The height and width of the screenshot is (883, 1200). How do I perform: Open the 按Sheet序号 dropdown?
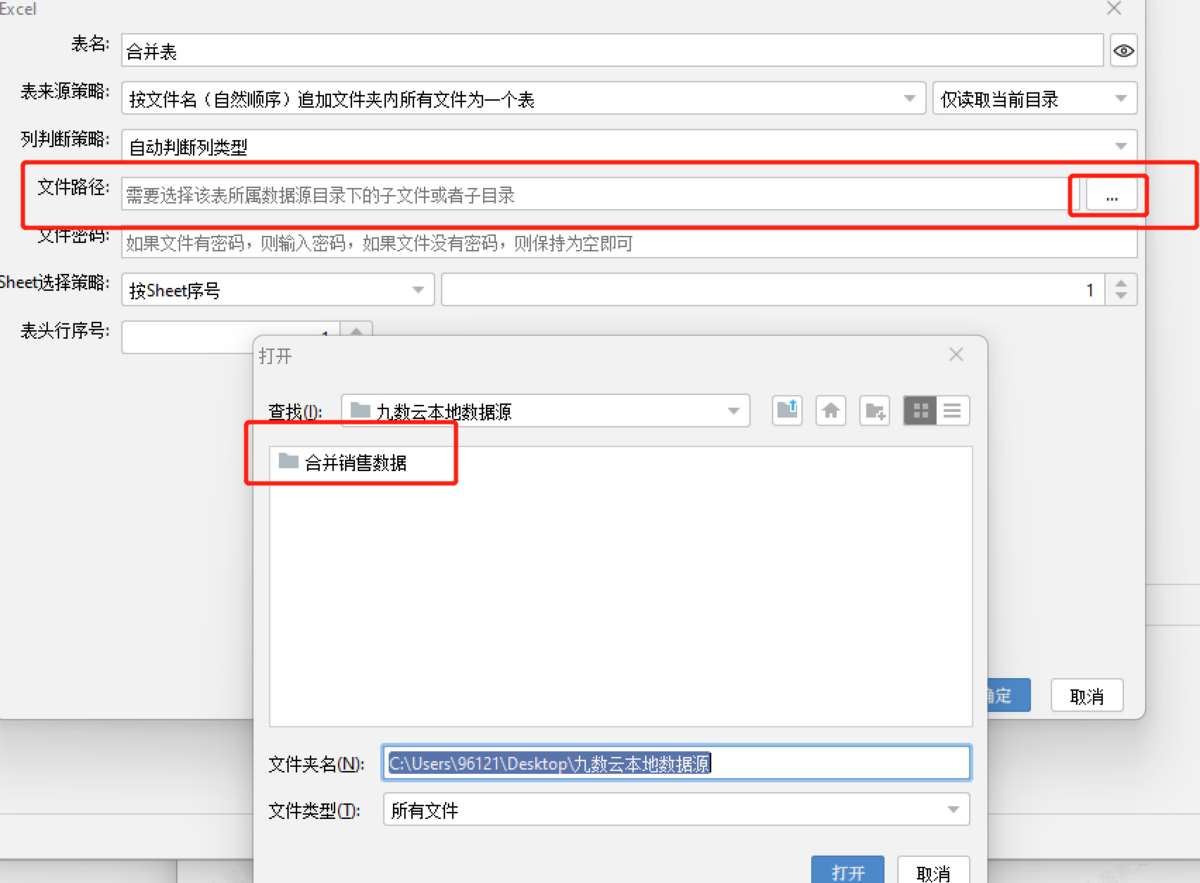(x=278, y=290)
